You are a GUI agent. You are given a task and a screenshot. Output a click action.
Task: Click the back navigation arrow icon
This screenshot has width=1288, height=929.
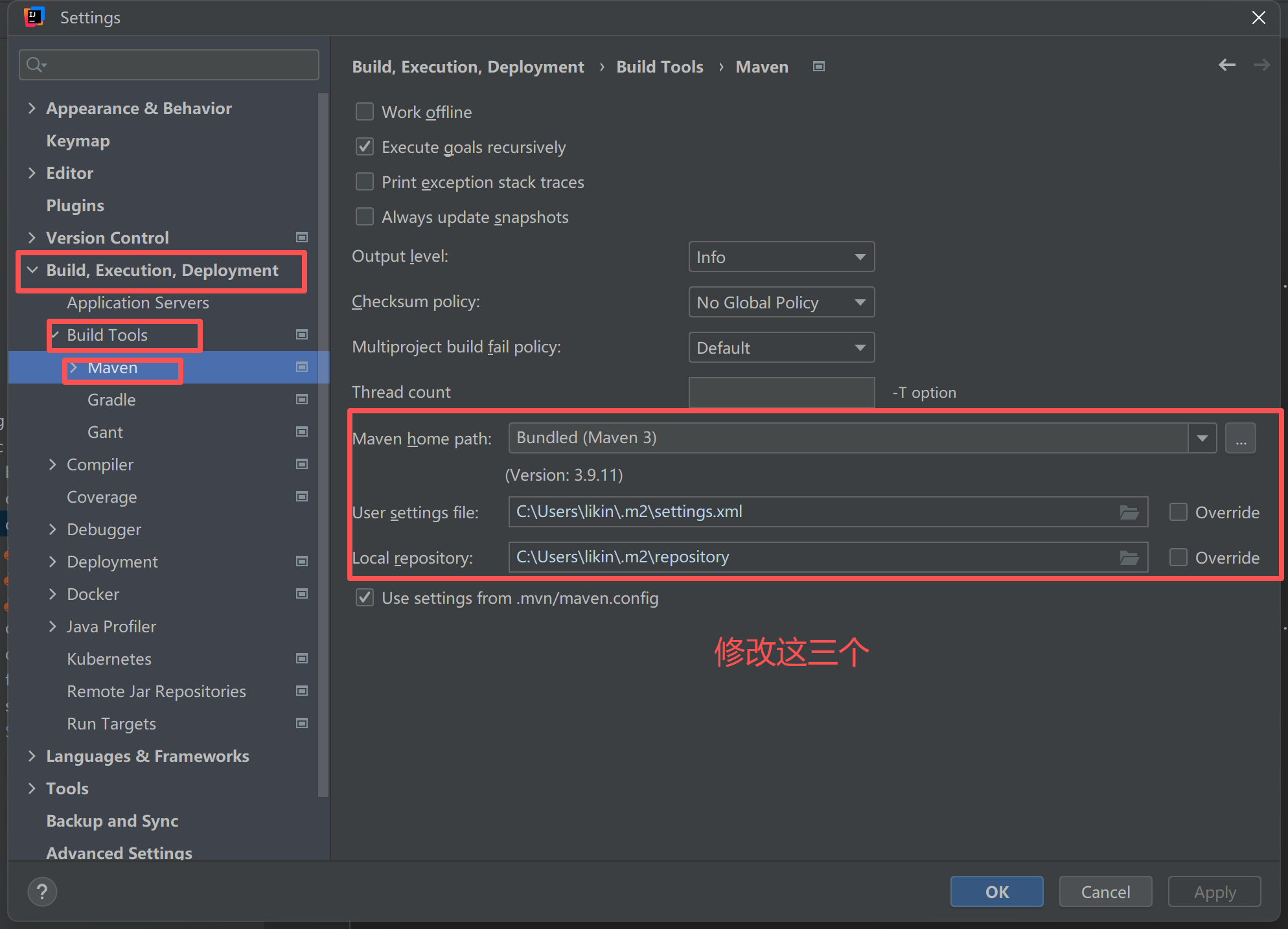[x=1226, y=65]
